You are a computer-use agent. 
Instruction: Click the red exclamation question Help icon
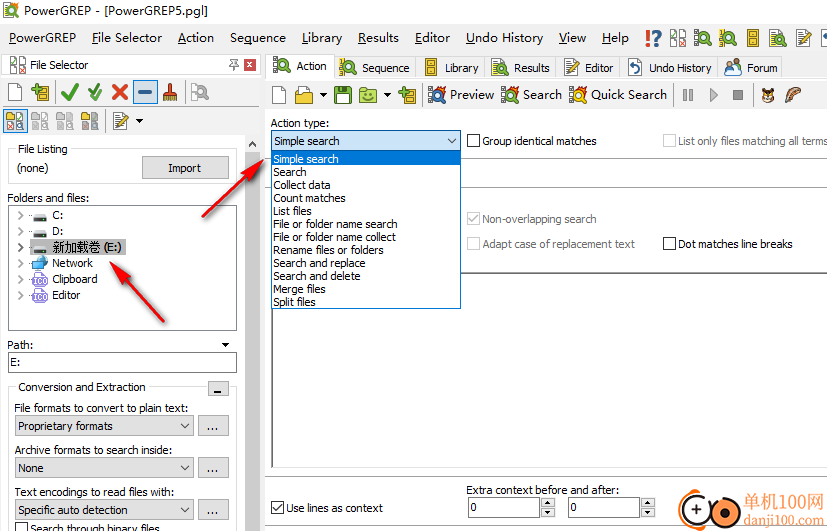[x=653, y=38]
